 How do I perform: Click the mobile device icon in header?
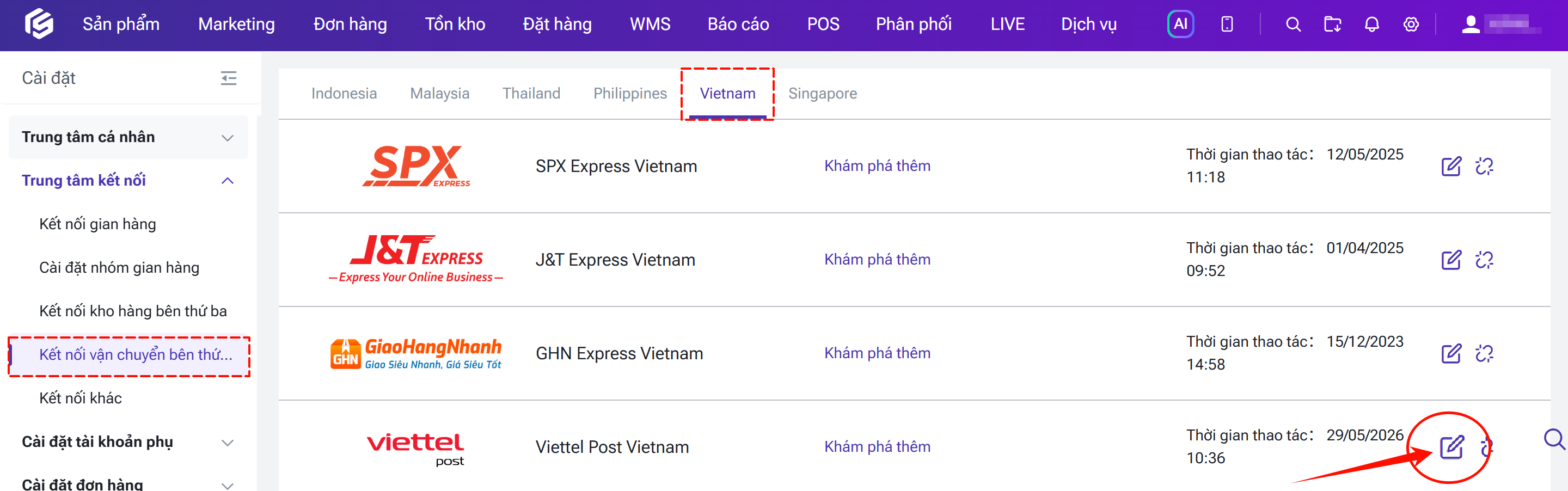tap(1227, 24)
